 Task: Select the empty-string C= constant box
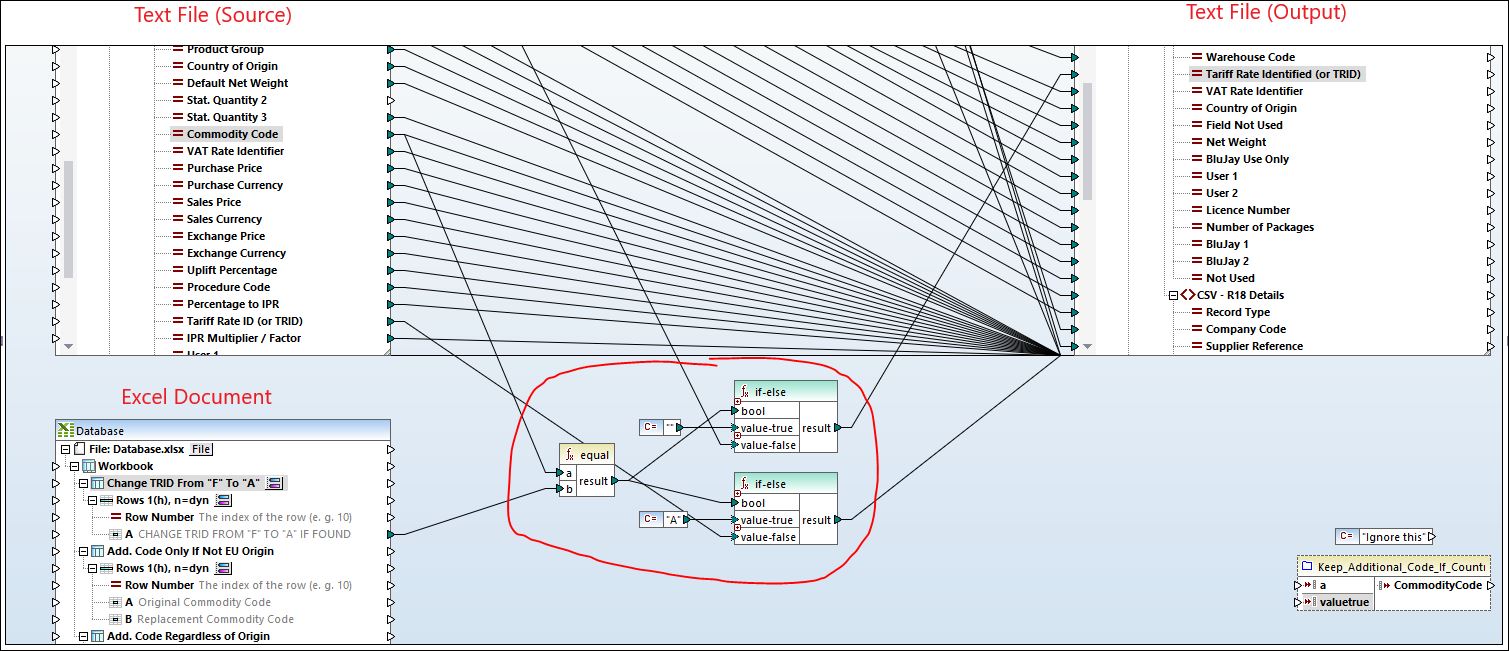point(662,428)
